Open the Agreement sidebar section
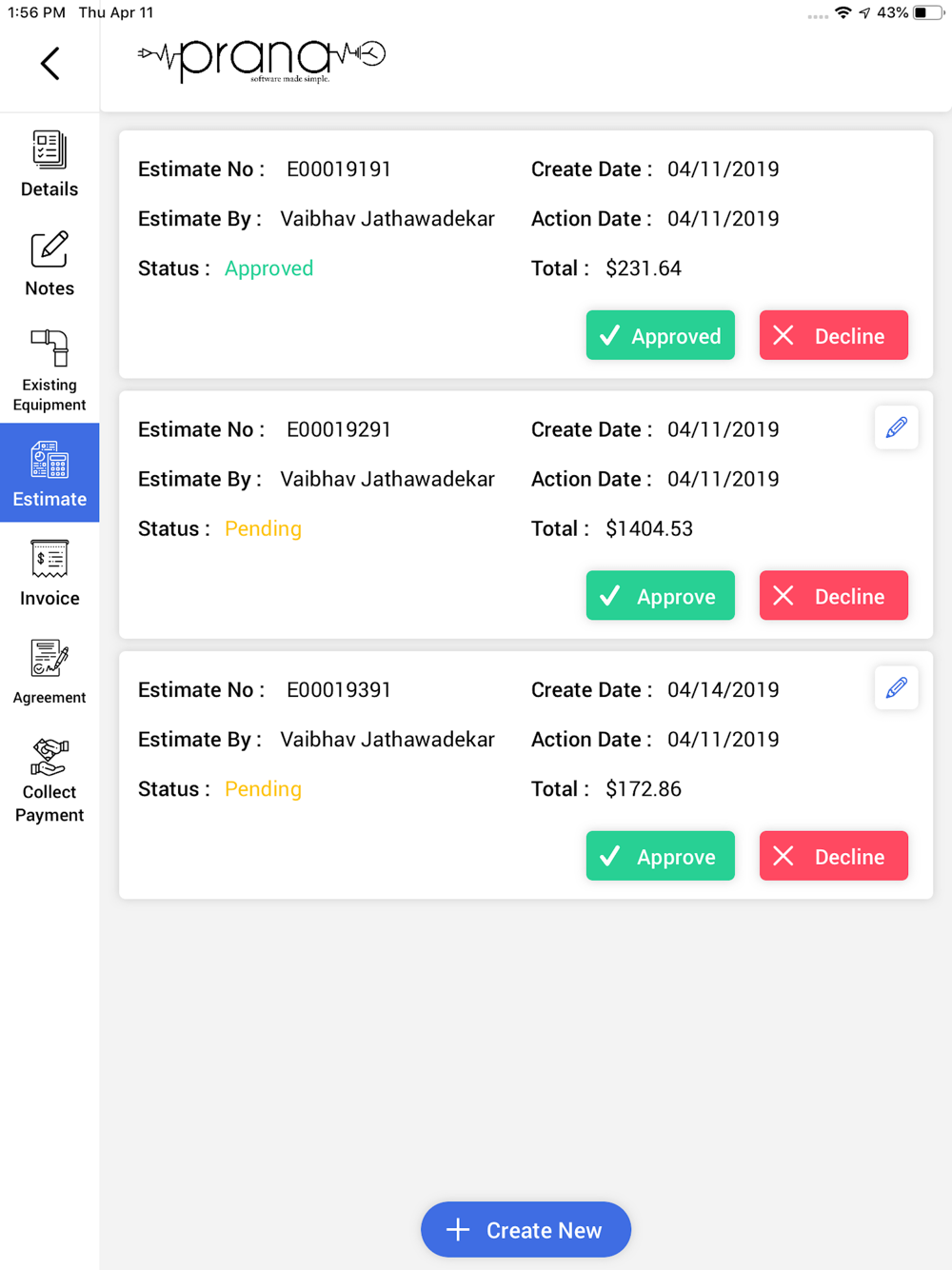 tap(50, 672)
